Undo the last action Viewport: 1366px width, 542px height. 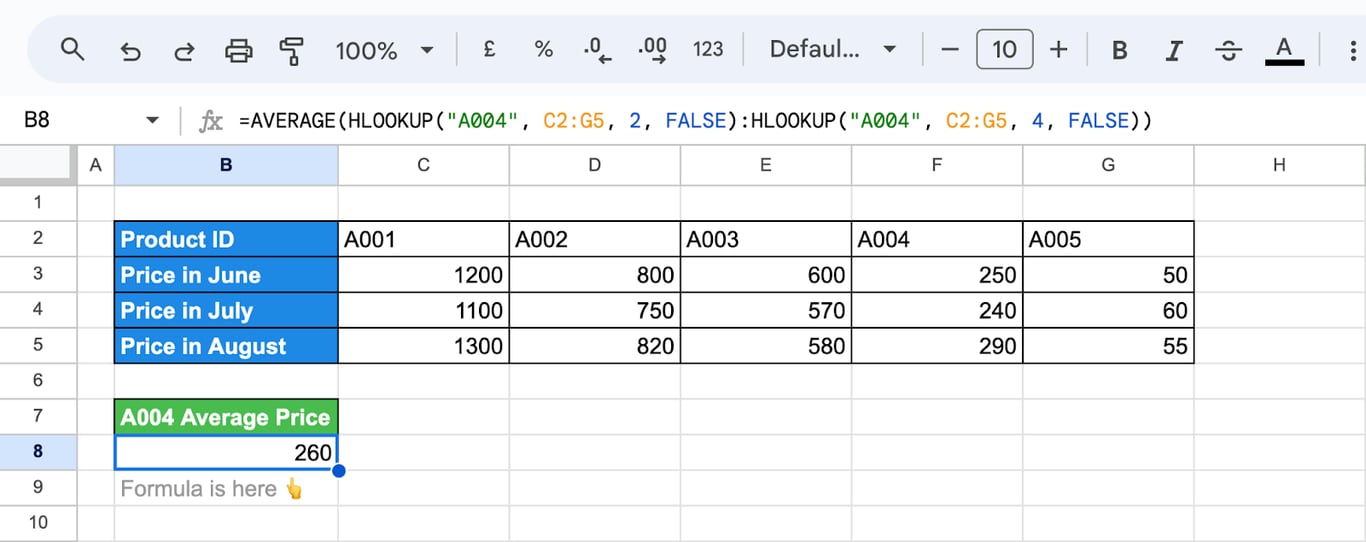[130, 50]
